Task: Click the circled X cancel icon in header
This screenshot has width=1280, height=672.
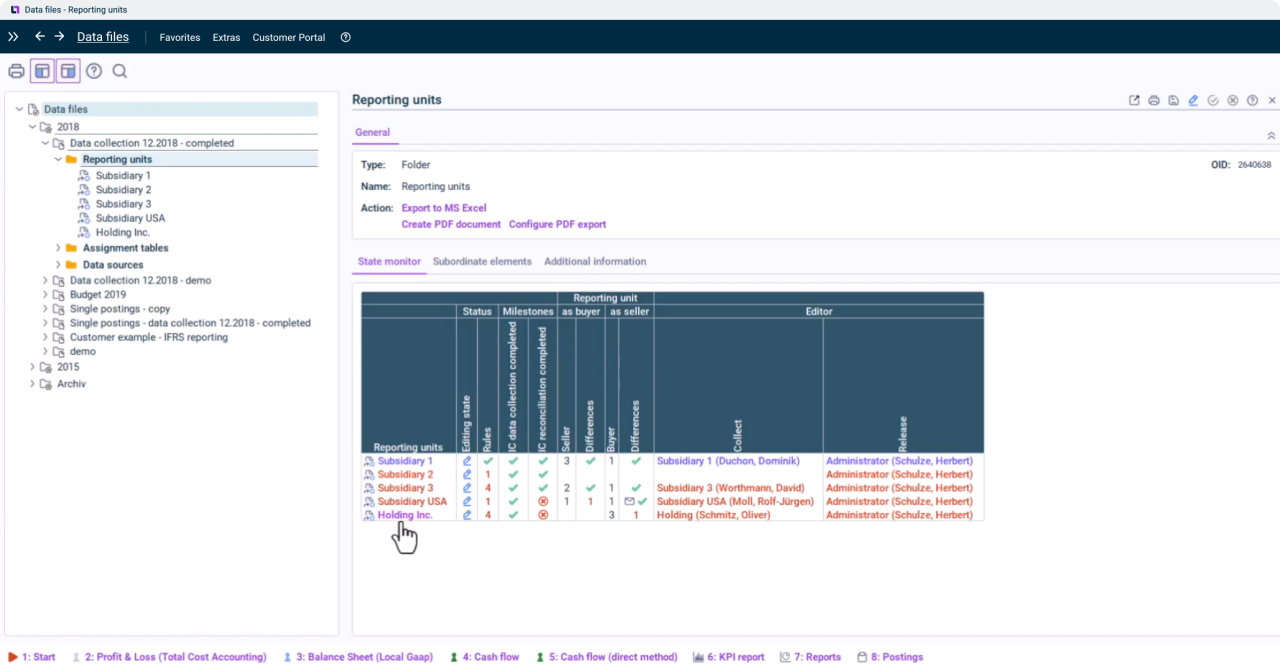Action: tap(1233, 100)
